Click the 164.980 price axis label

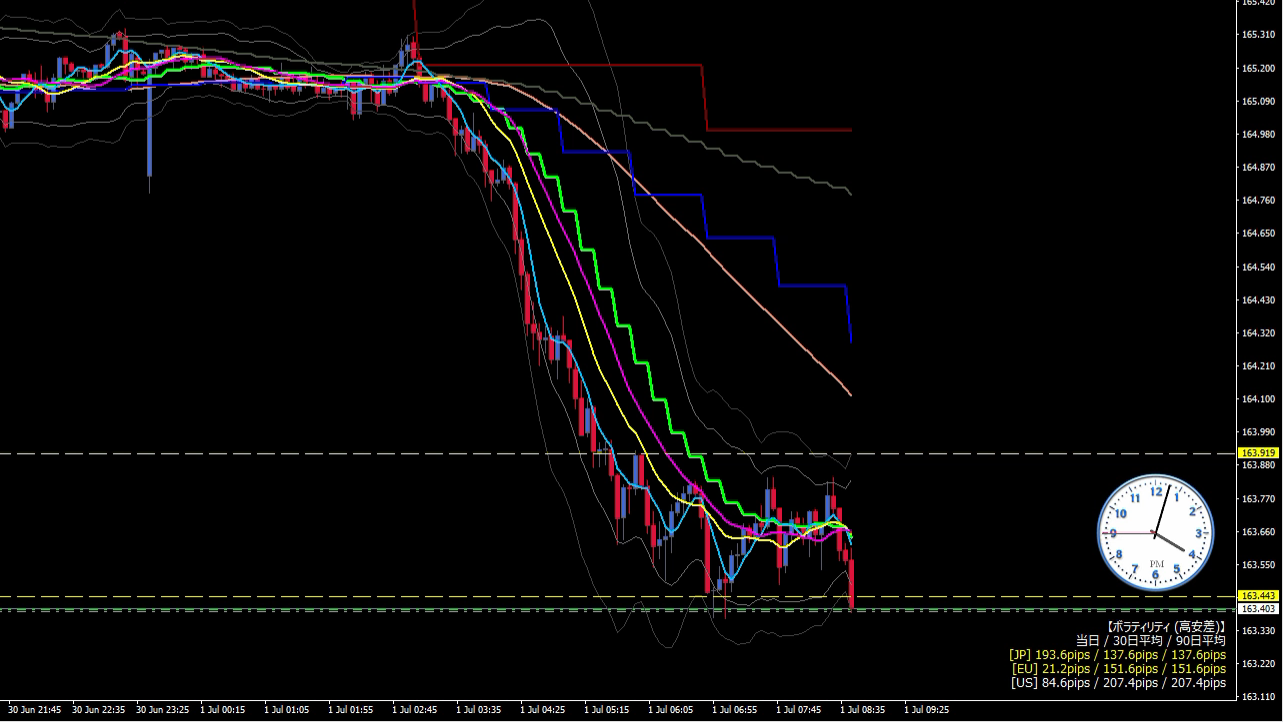pyautogui.click(x=1258, y=134)
